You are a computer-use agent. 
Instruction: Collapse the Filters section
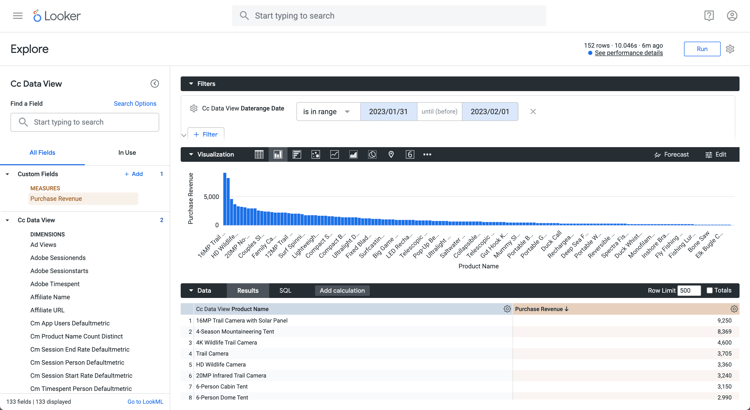(191, 84)
